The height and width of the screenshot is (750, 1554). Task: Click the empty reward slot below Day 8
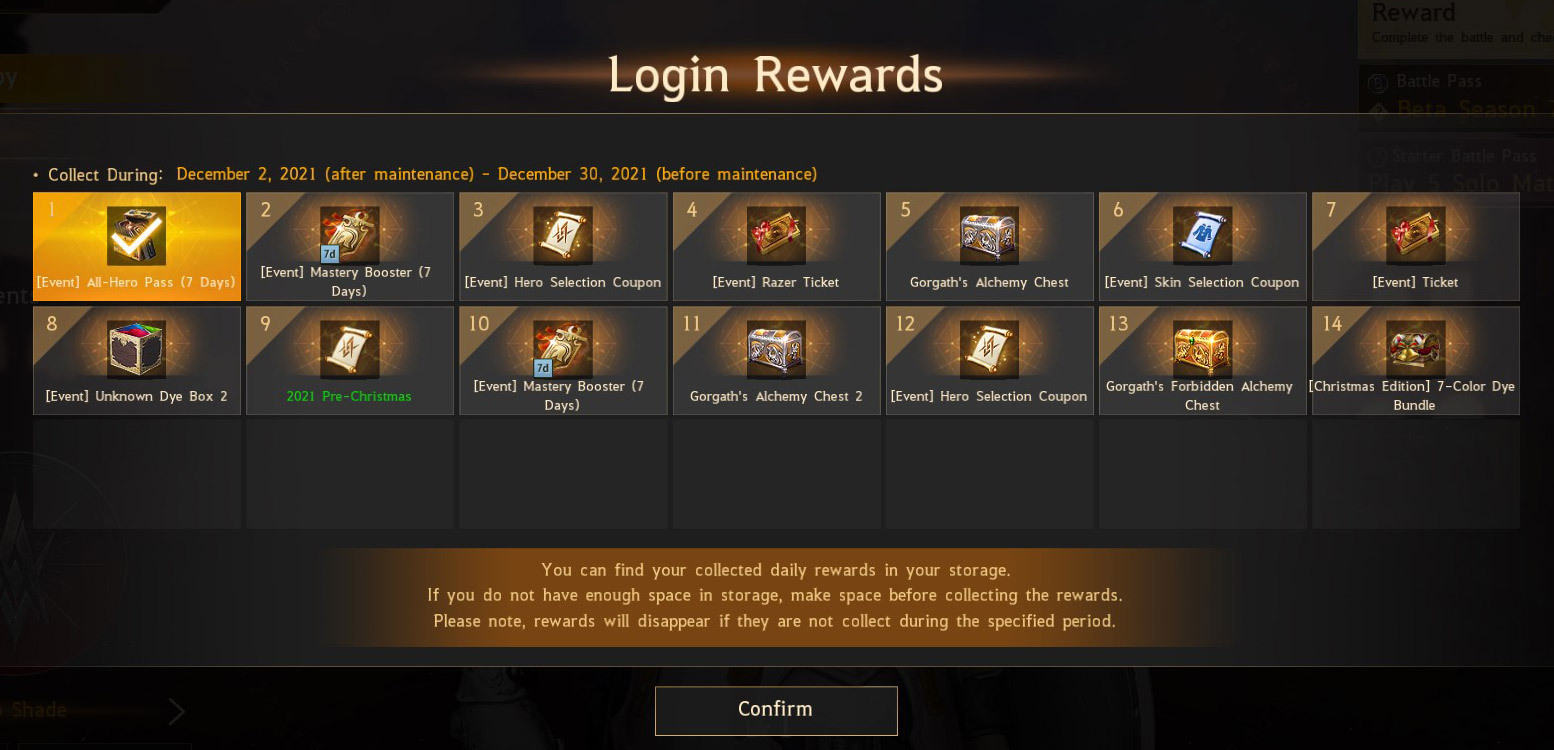pos(137,474)
